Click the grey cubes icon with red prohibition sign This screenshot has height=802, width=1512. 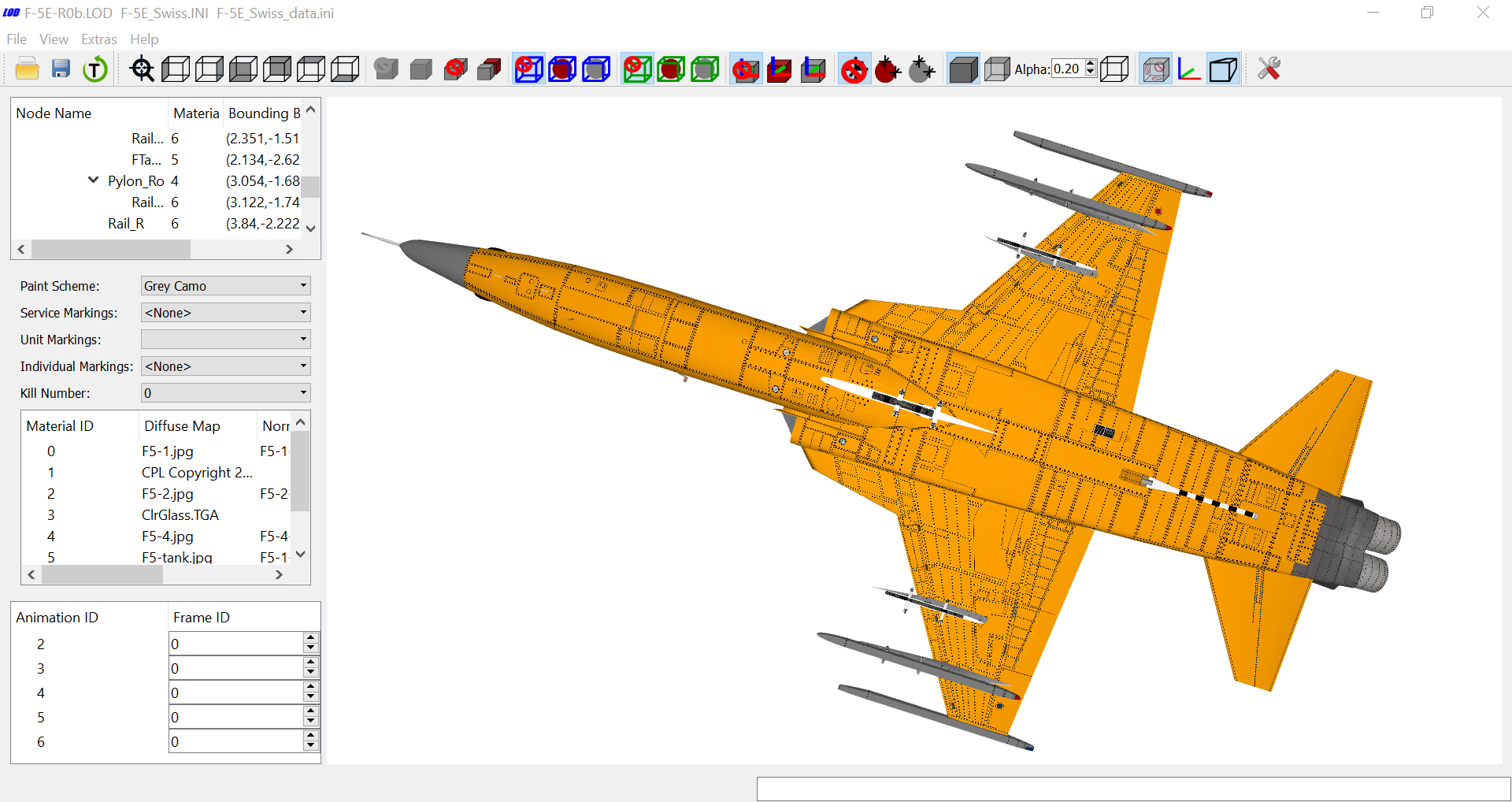click(x=455, y=69)
